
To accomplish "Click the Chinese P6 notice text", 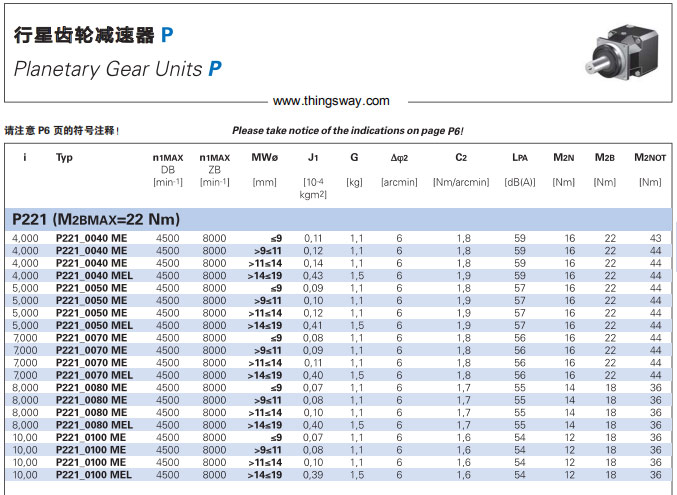I will (62, 130).
